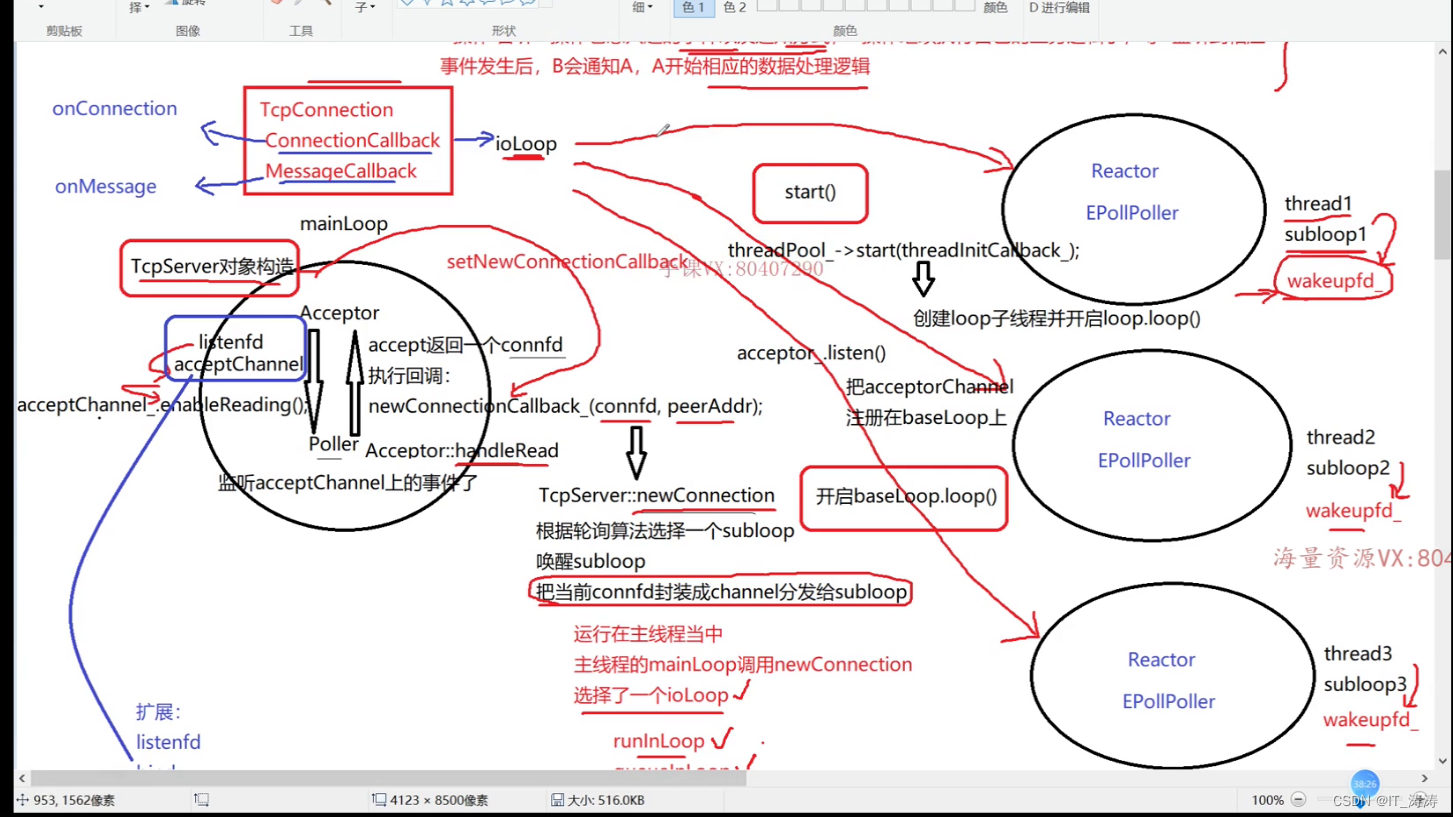Click the 剪贴板 group label
Image resolution: width=1453 pixels, height=817 pixels.
click(64, 31)
